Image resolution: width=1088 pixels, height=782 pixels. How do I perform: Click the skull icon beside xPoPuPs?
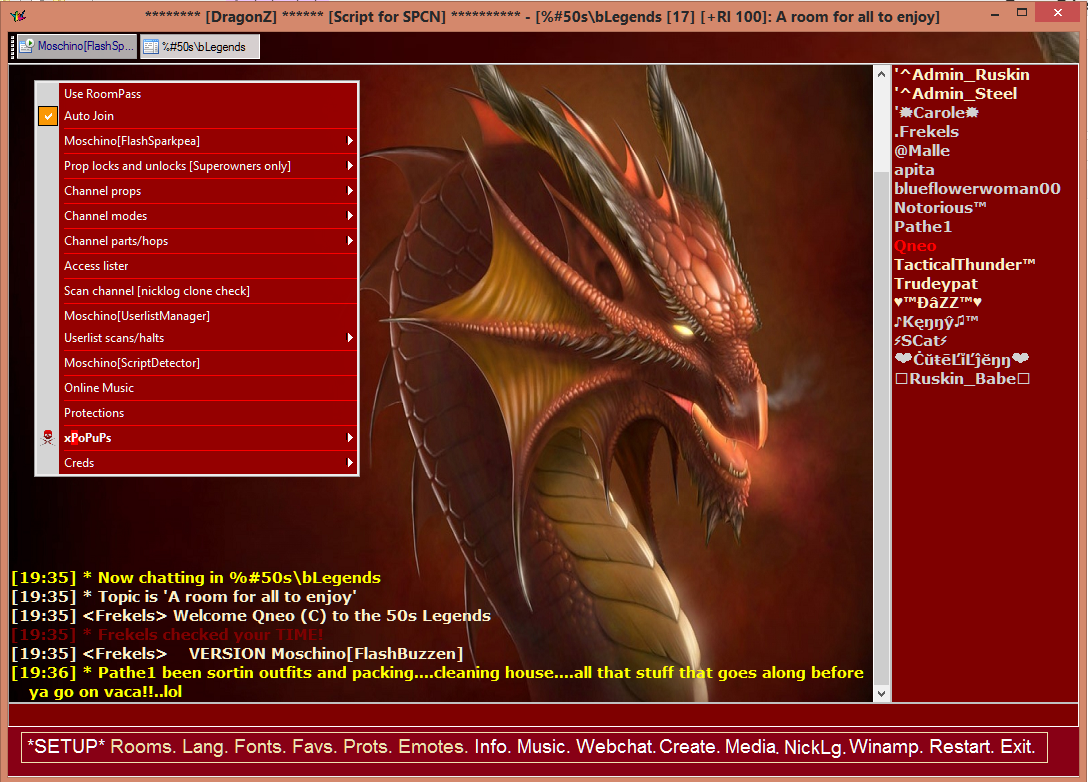coord(47,437)
